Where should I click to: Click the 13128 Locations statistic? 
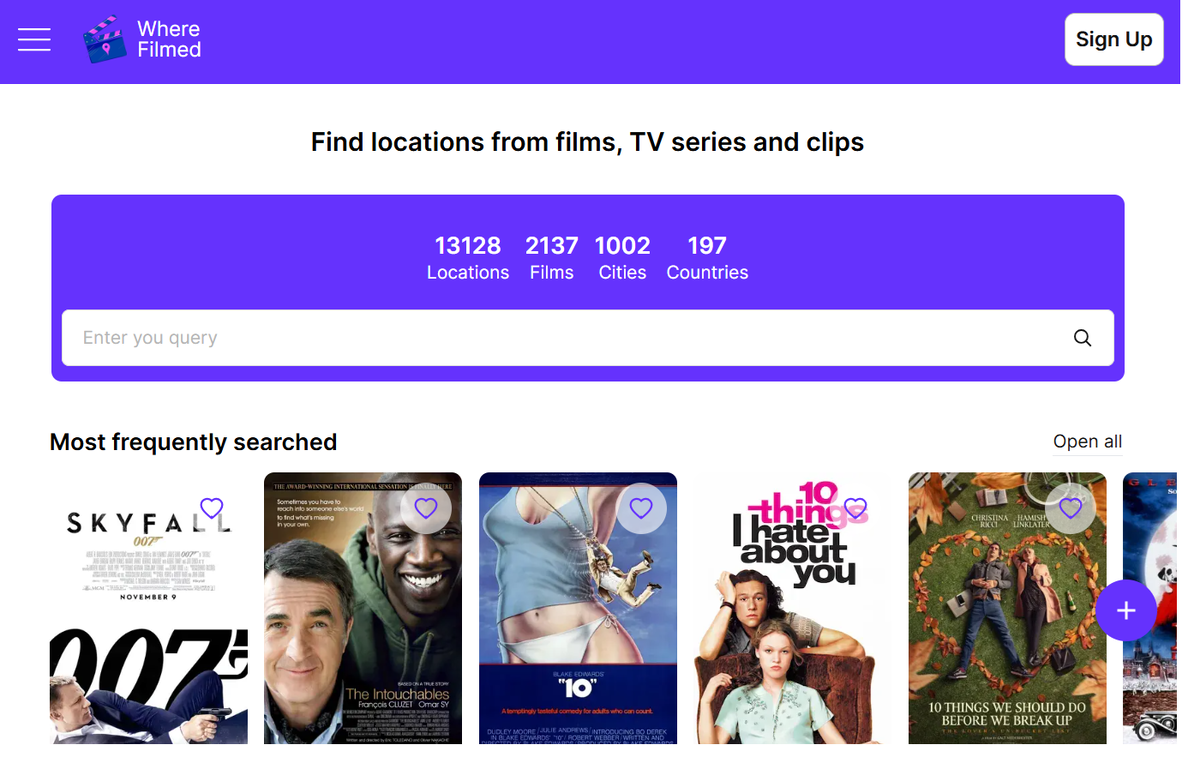pos(468,258)
